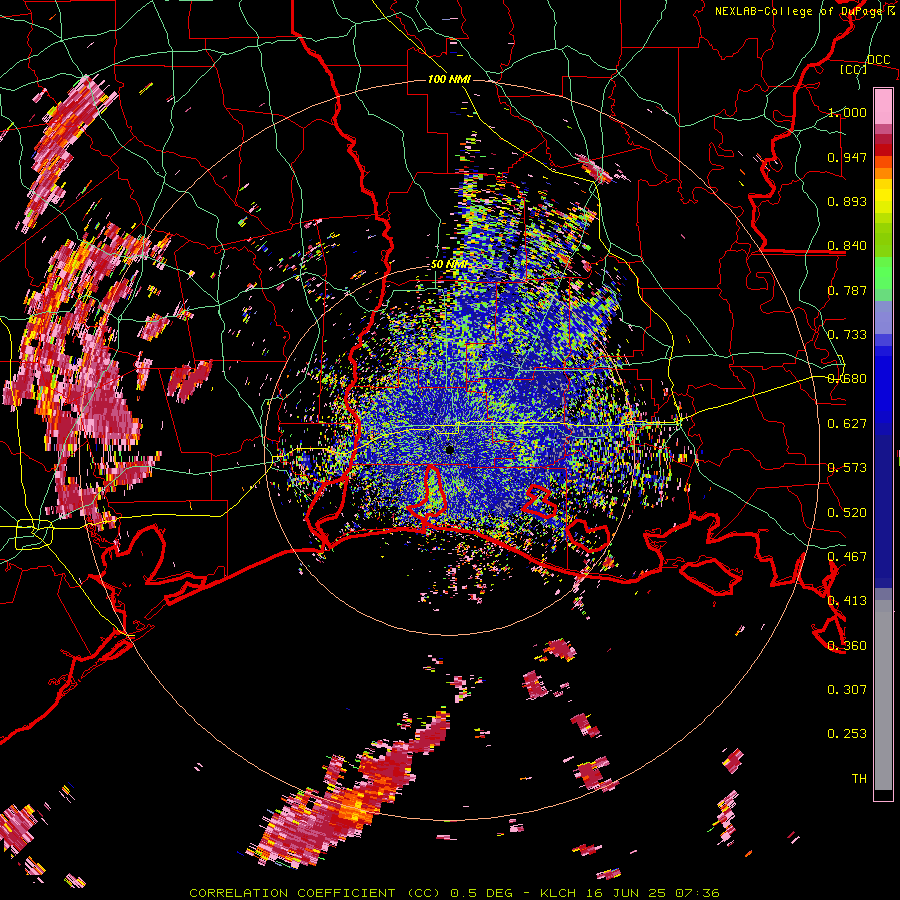The image size is (900, 900).
Task: Click the 100 NMI range ring label
Action: tap(449, 79)
